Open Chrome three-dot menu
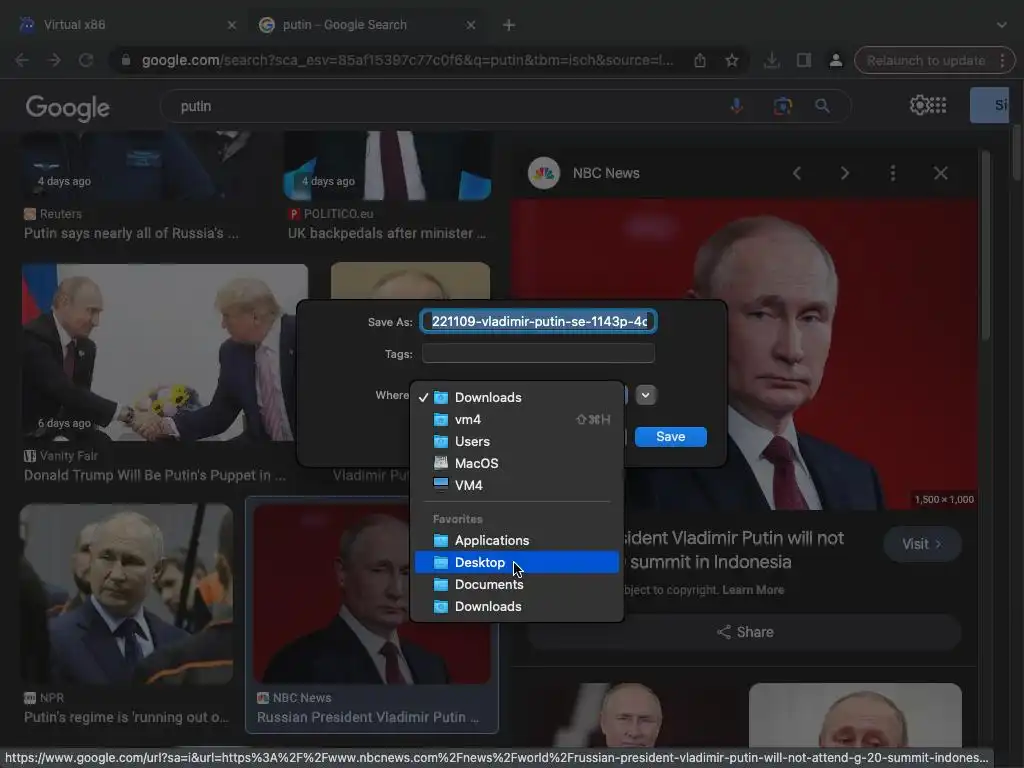The height and width of the screenshot is (768, 1024). [x=1002, y=60]
